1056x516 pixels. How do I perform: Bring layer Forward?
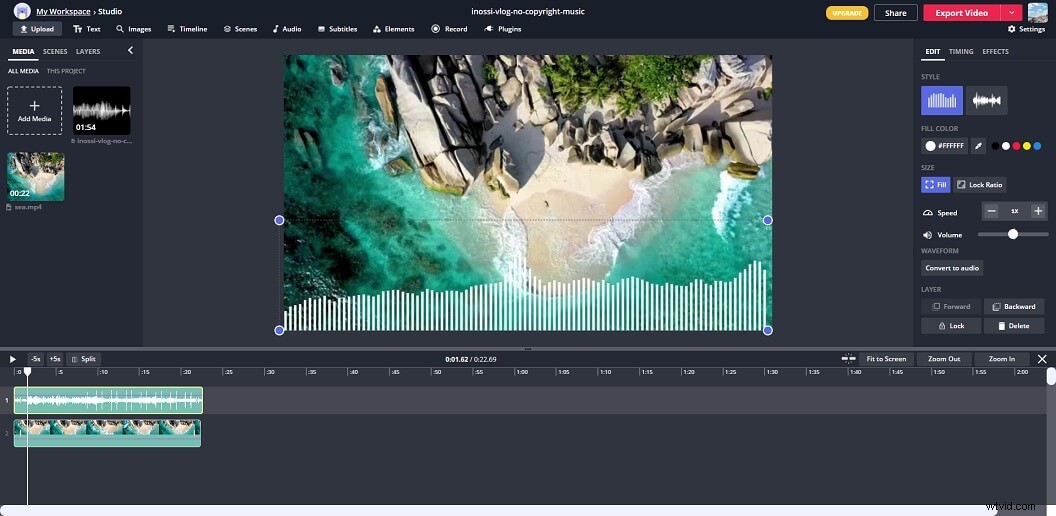coord(951,307)
